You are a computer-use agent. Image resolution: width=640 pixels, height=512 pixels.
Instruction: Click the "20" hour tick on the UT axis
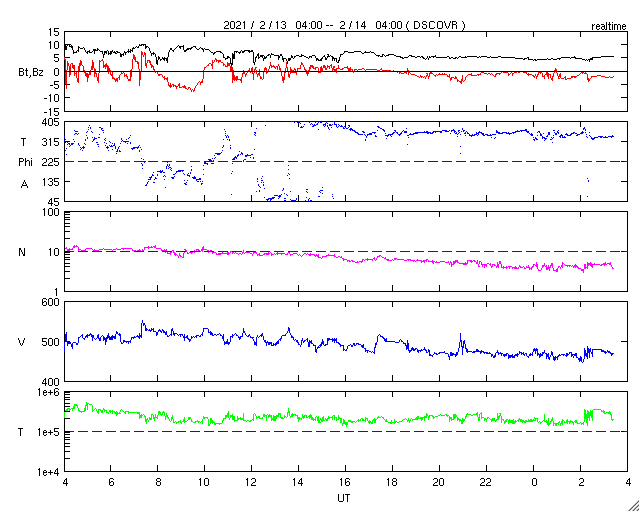[x=439, y=482]
